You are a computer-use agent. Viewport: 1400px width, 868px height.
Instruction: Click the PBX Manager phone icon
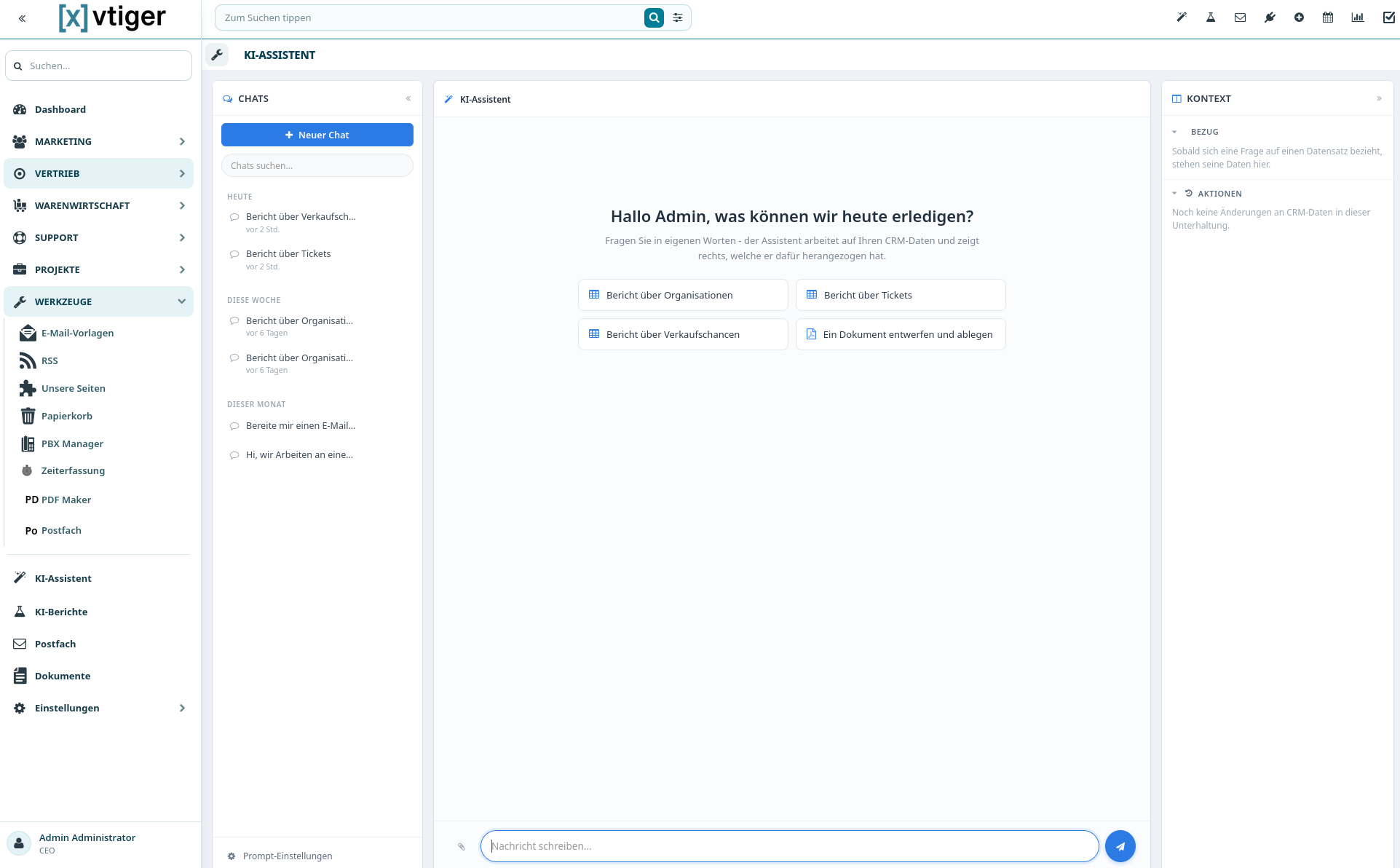point(28,443)
